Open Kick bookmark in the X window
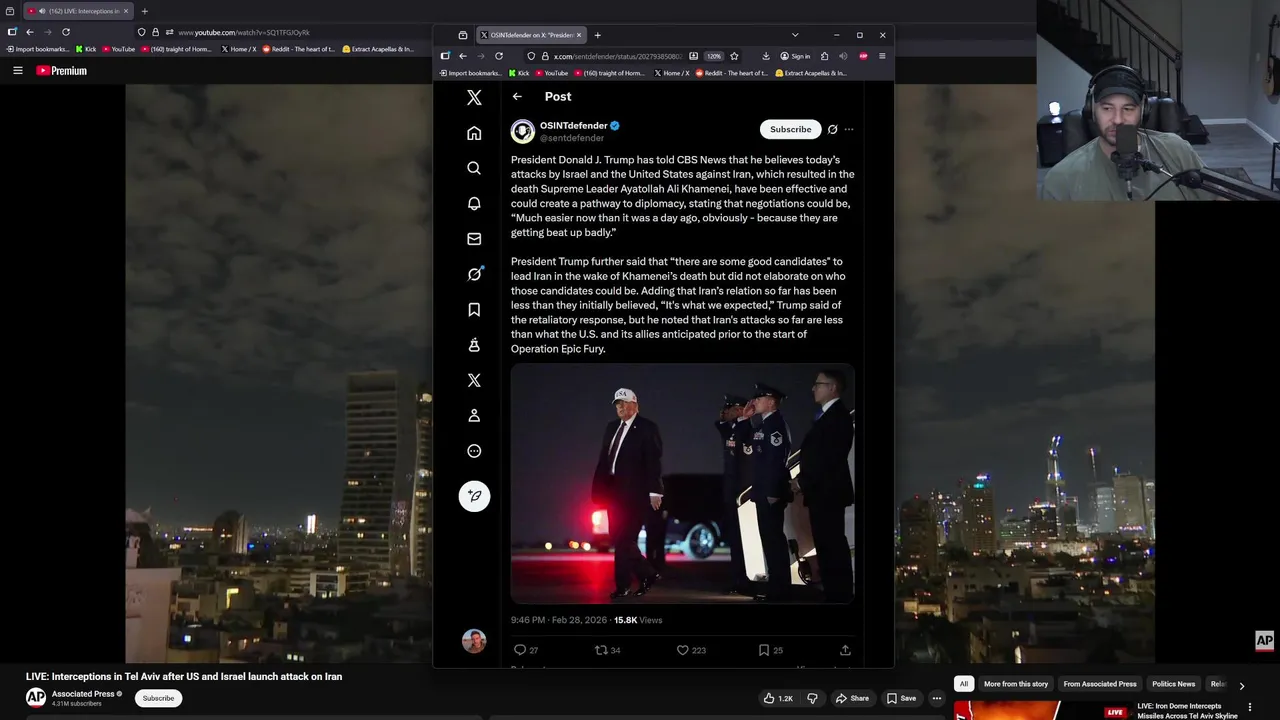 point(519,73)
